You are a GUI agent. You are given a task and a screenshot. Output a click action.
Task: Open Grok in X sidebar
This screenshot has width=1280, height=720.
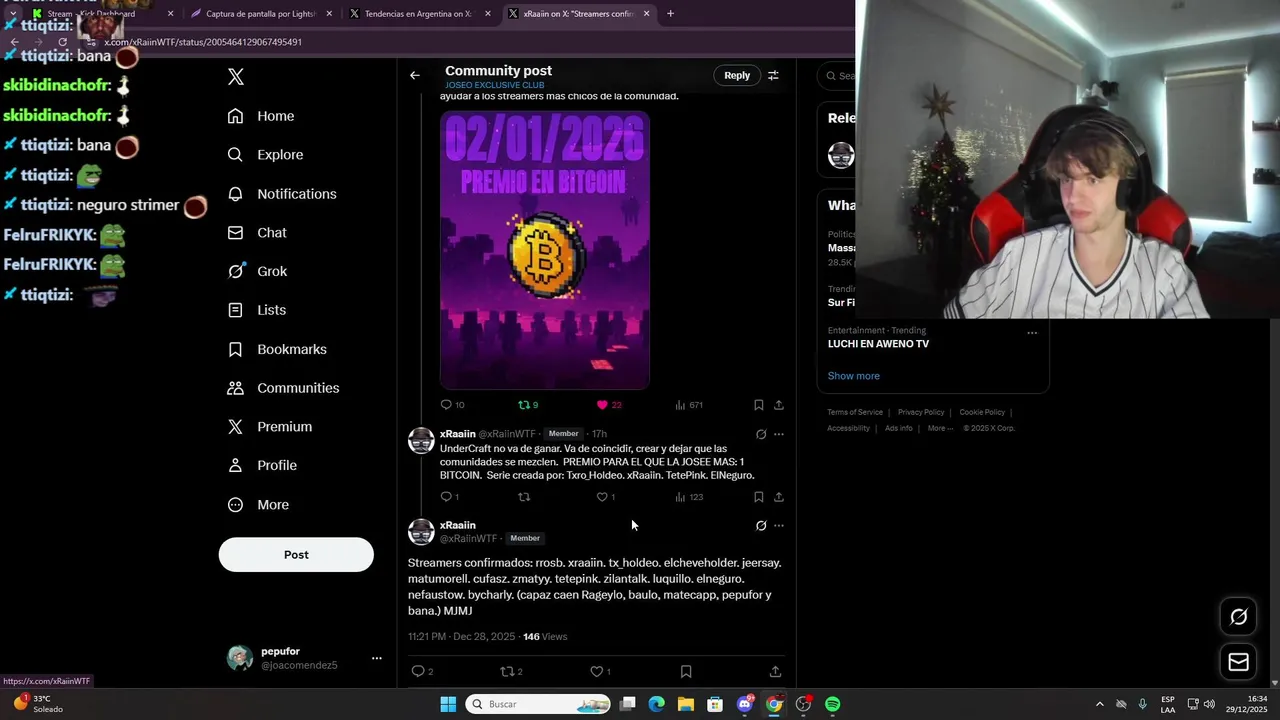tap(256, 271)
